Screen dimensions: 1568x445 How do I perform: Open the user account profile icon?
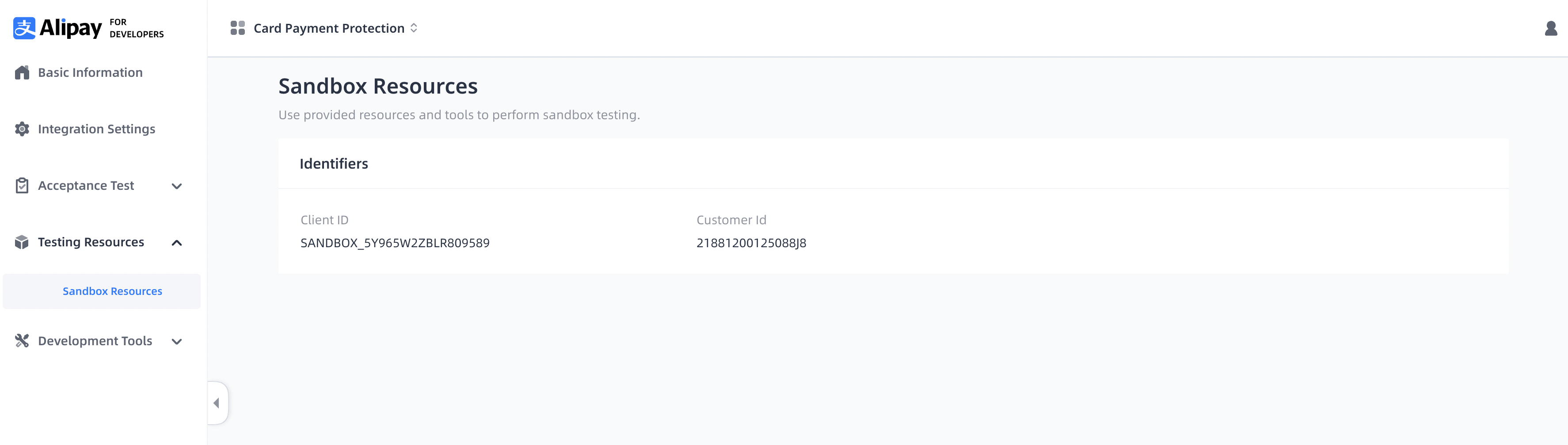[x=1550, y=29]
